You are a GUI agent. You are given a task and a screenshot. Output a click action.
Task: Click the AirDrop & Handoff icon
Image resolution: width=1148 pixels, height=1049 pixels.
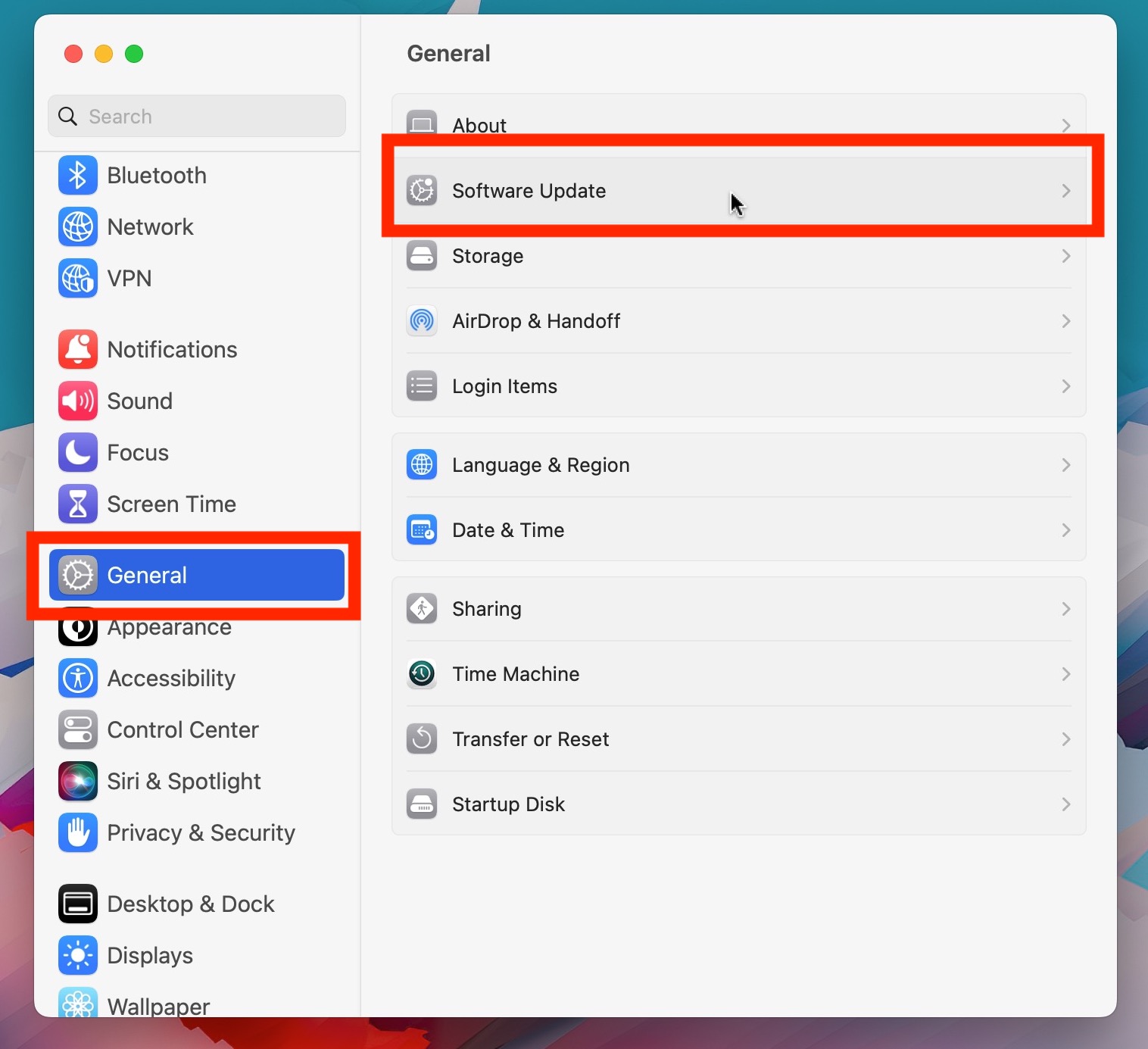click(x=422, y=321)
